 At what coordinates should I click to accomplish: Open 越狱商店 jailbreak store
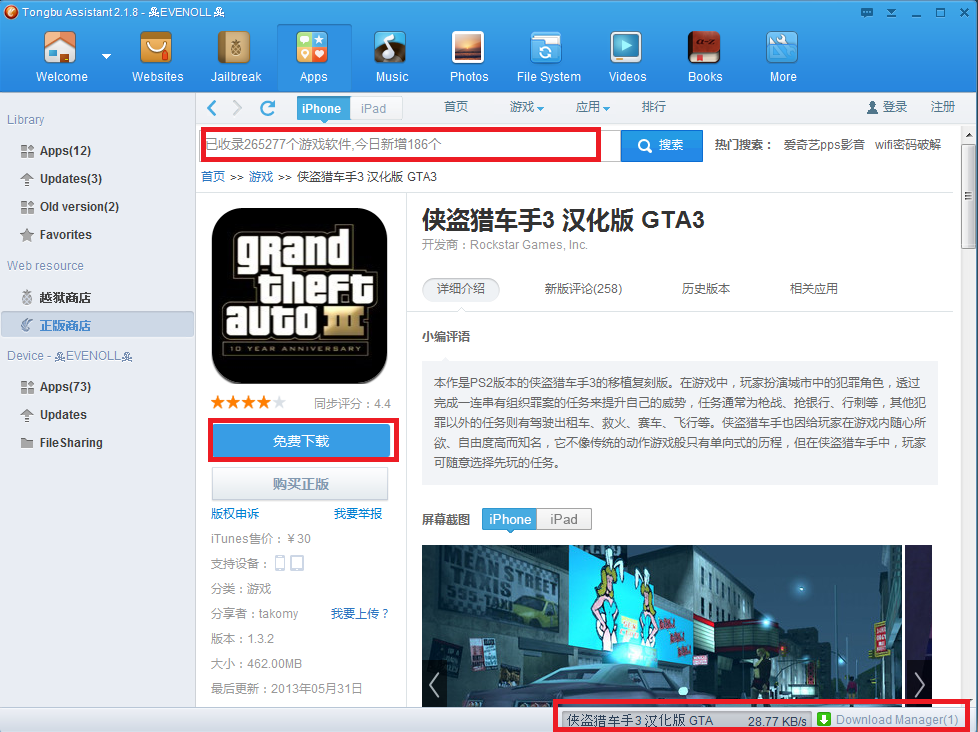65,298
